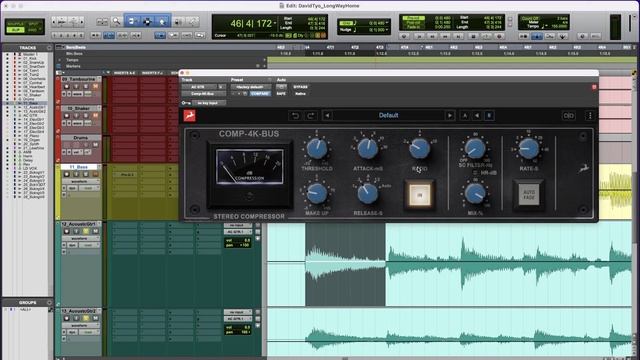Load the next plugin preset

click(x=449, y=116)
